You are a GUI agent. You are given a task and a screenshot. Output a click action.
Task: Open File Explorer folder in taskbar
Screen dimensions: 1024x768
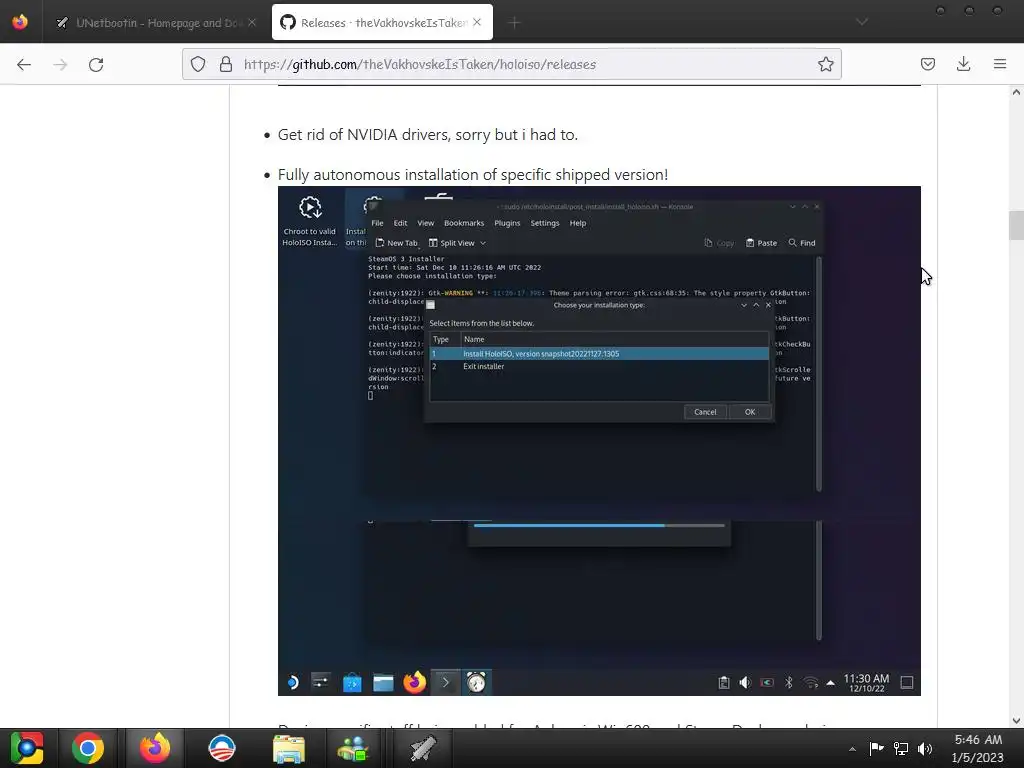click(288, 748)
